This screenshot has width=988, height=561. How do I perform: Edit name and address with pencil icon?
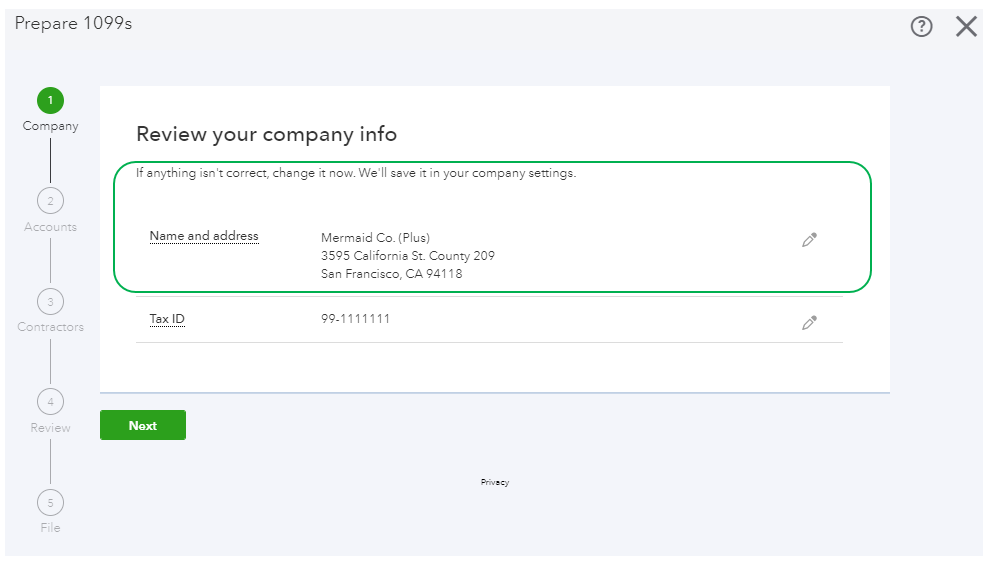tap(810, 240)
